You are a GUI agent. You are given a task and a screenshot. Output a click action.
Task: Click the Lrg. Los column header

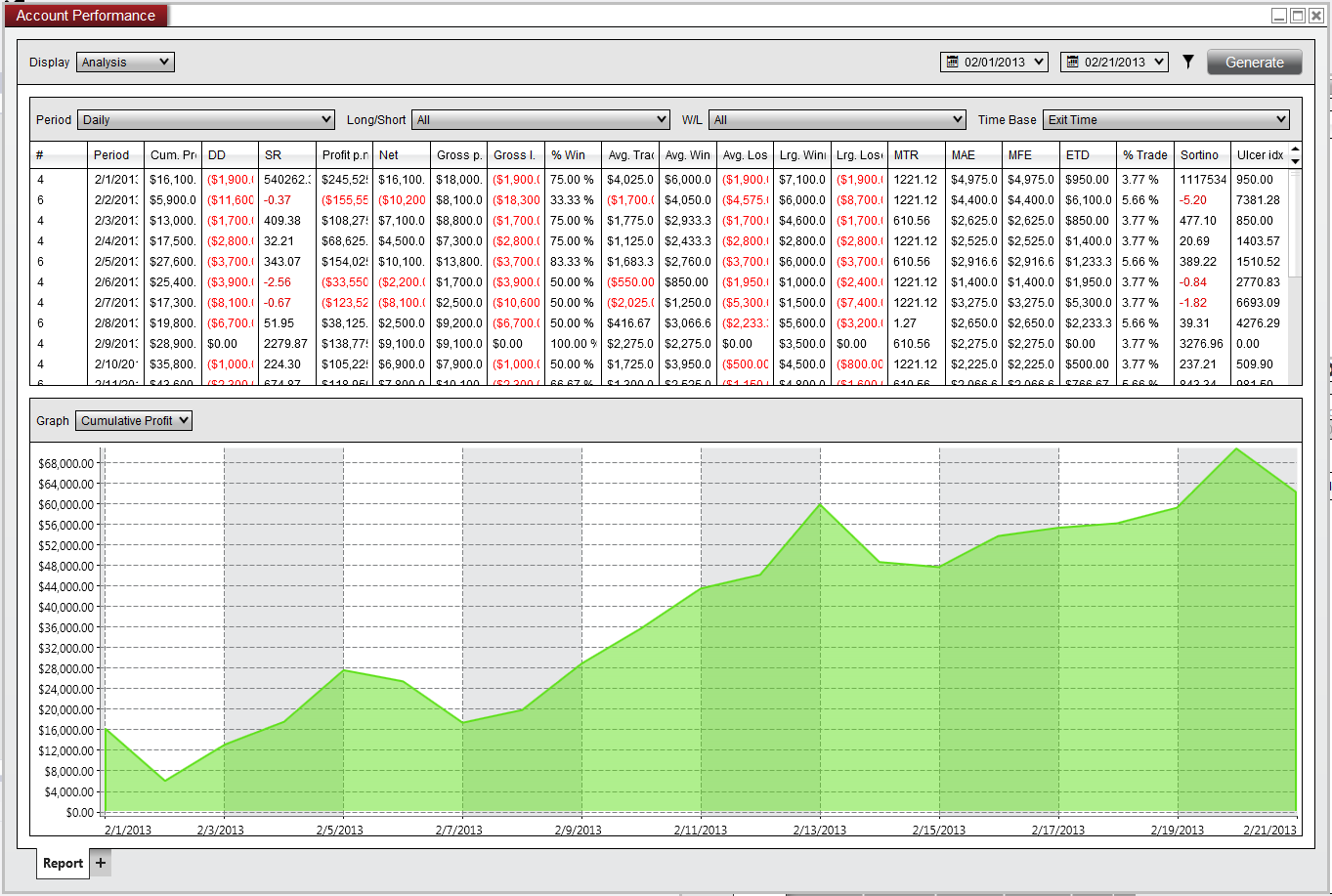click(859, 154)
